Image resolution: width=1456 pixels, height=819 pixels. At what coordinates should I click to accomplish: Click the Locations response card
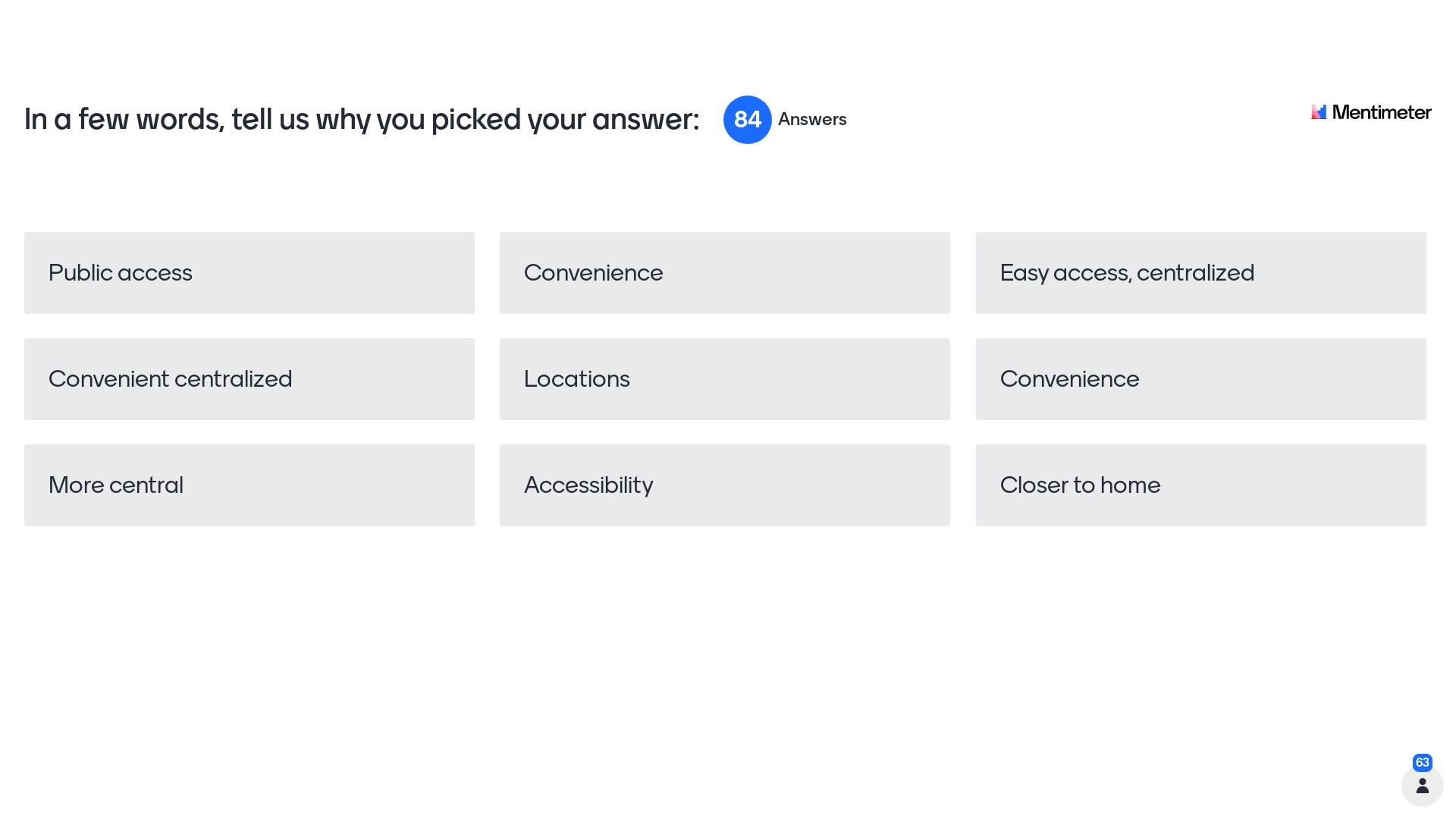pyautogui.click(x=724, y=379)
